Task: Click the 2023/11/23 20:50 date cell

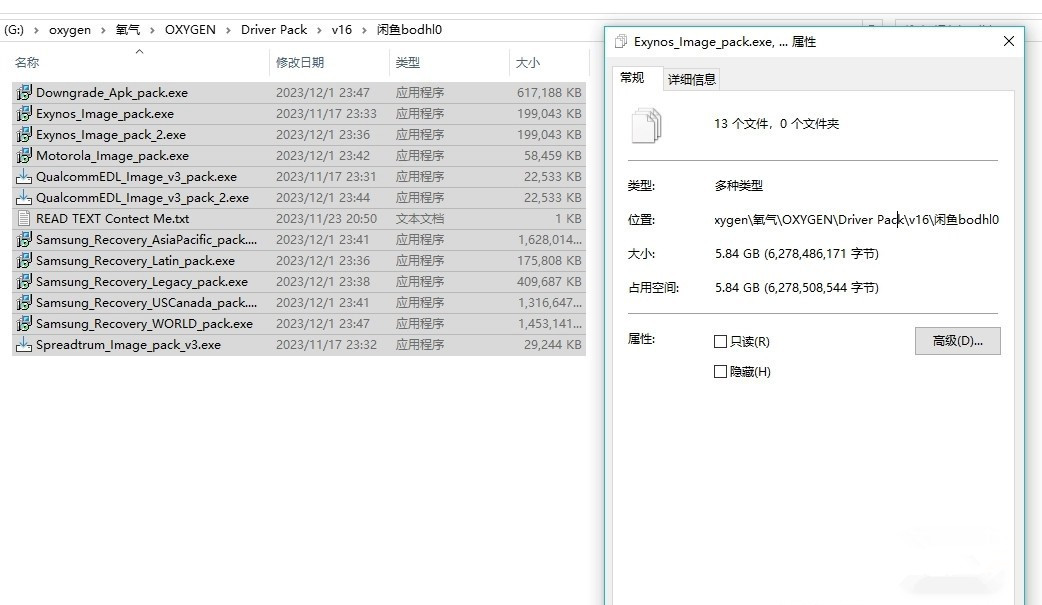Action: click(326, 219)
